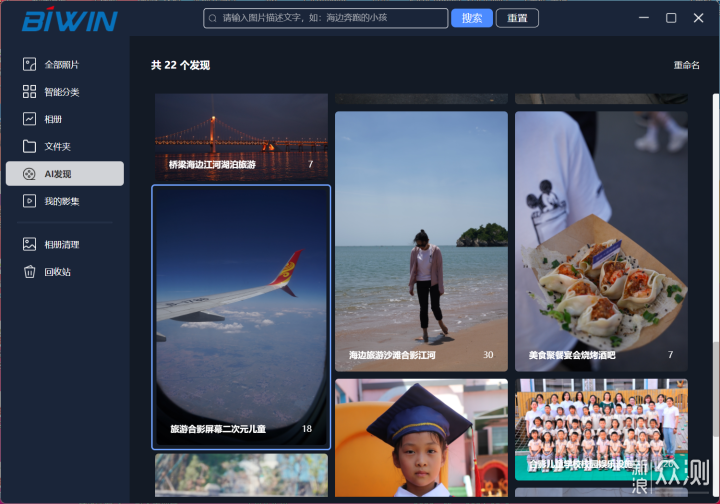This screenshot has width=720, height=504.
Task: Open the graduation cap child photo album
Action: pyautogui.click(x=421, y=437)
